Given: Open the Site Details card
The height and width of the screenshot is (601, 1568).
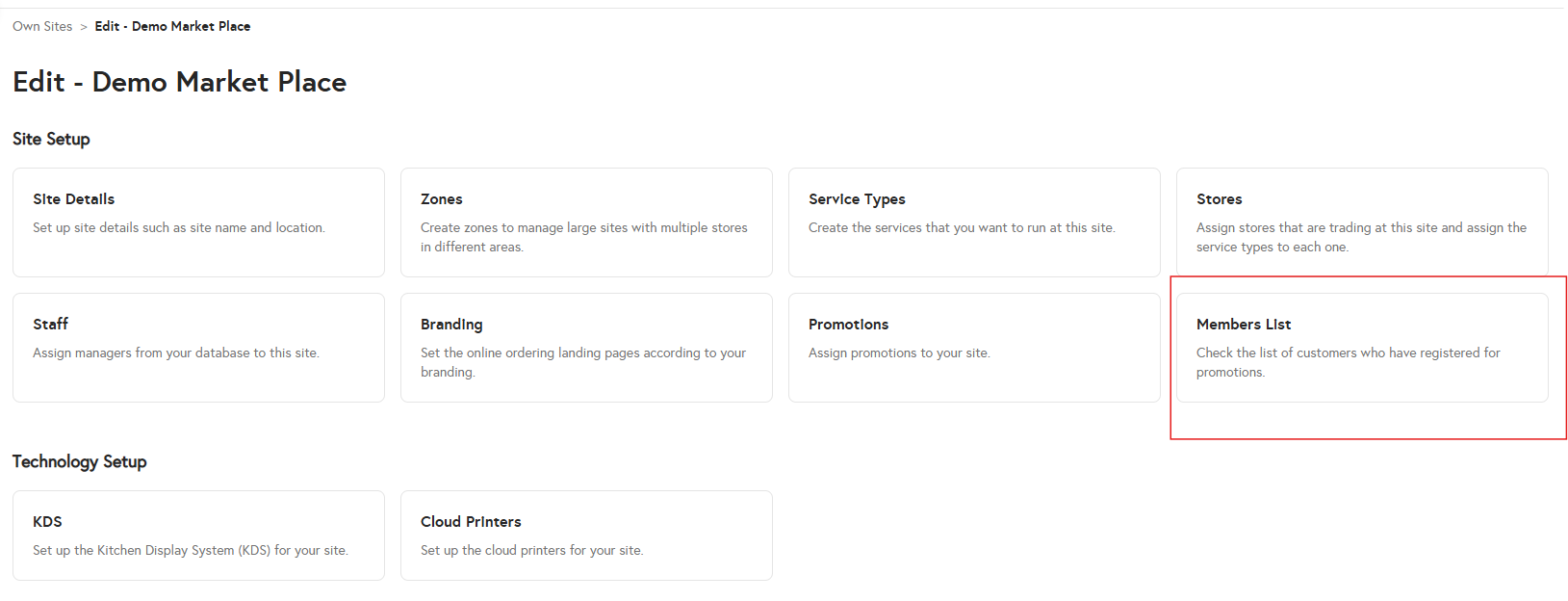Looking at the screenshot, I should (x=198, y=222).
